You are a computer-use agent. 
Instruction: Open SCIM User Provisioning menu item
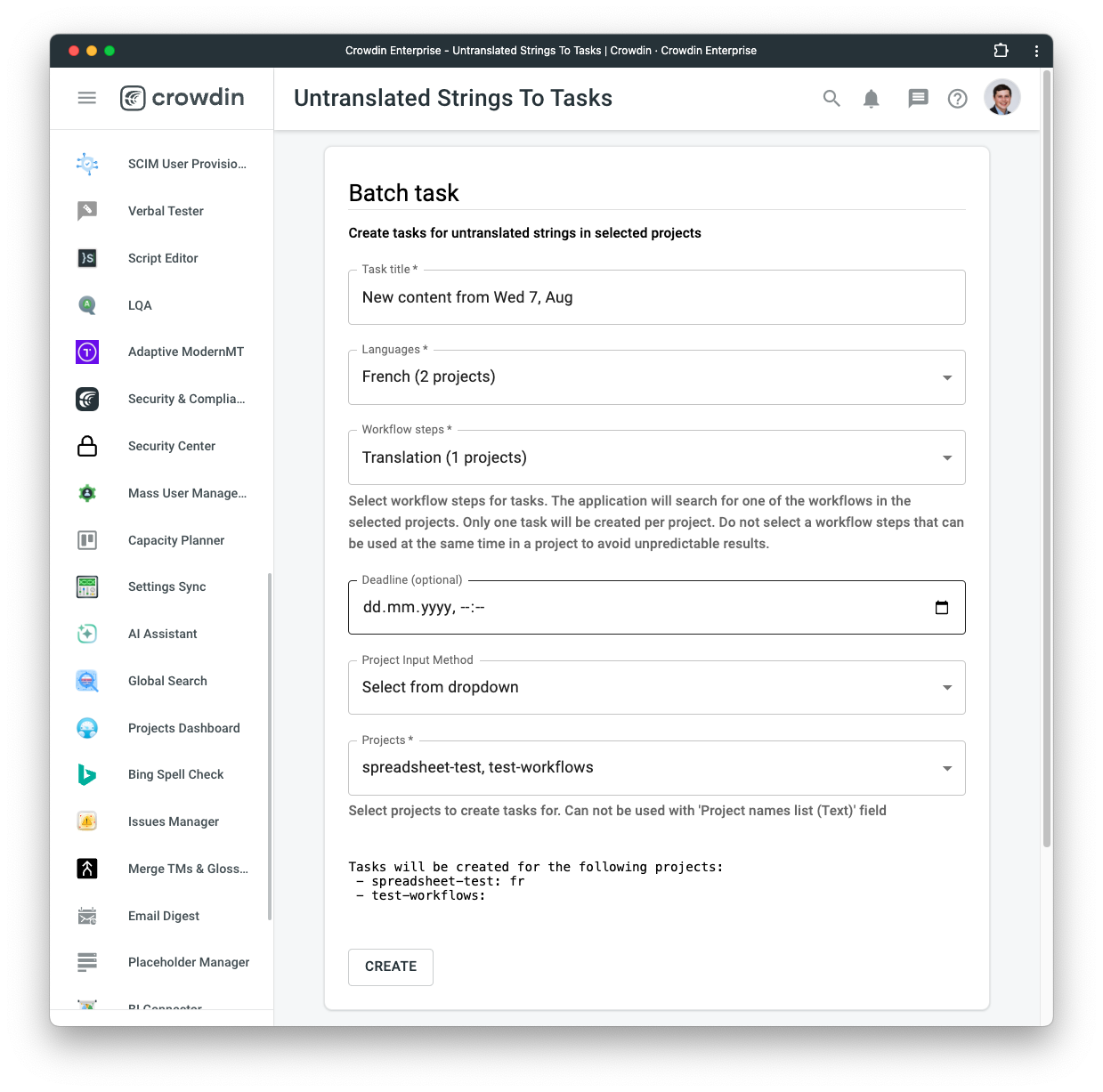tap(161, 164)
